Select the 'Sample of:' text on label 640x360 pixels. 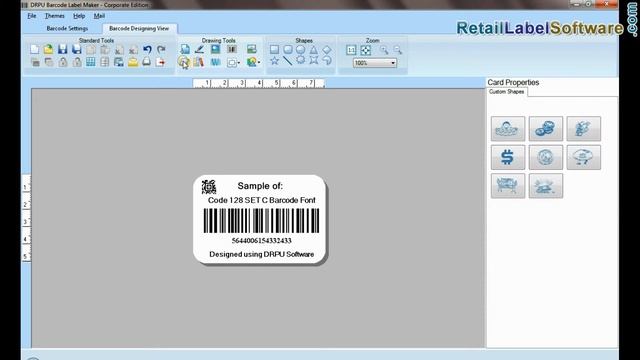click(x=260, y=186)
